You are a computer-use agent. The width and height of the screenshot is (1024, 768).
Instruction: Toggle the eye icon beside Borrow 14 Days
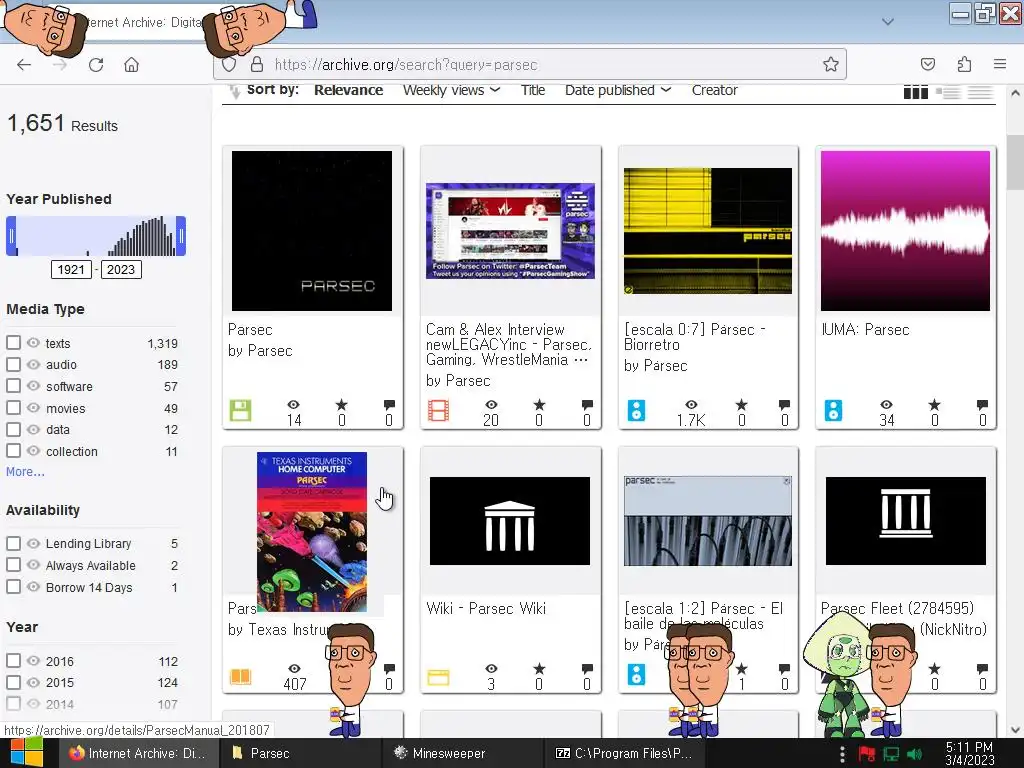[x=33, y=586]
